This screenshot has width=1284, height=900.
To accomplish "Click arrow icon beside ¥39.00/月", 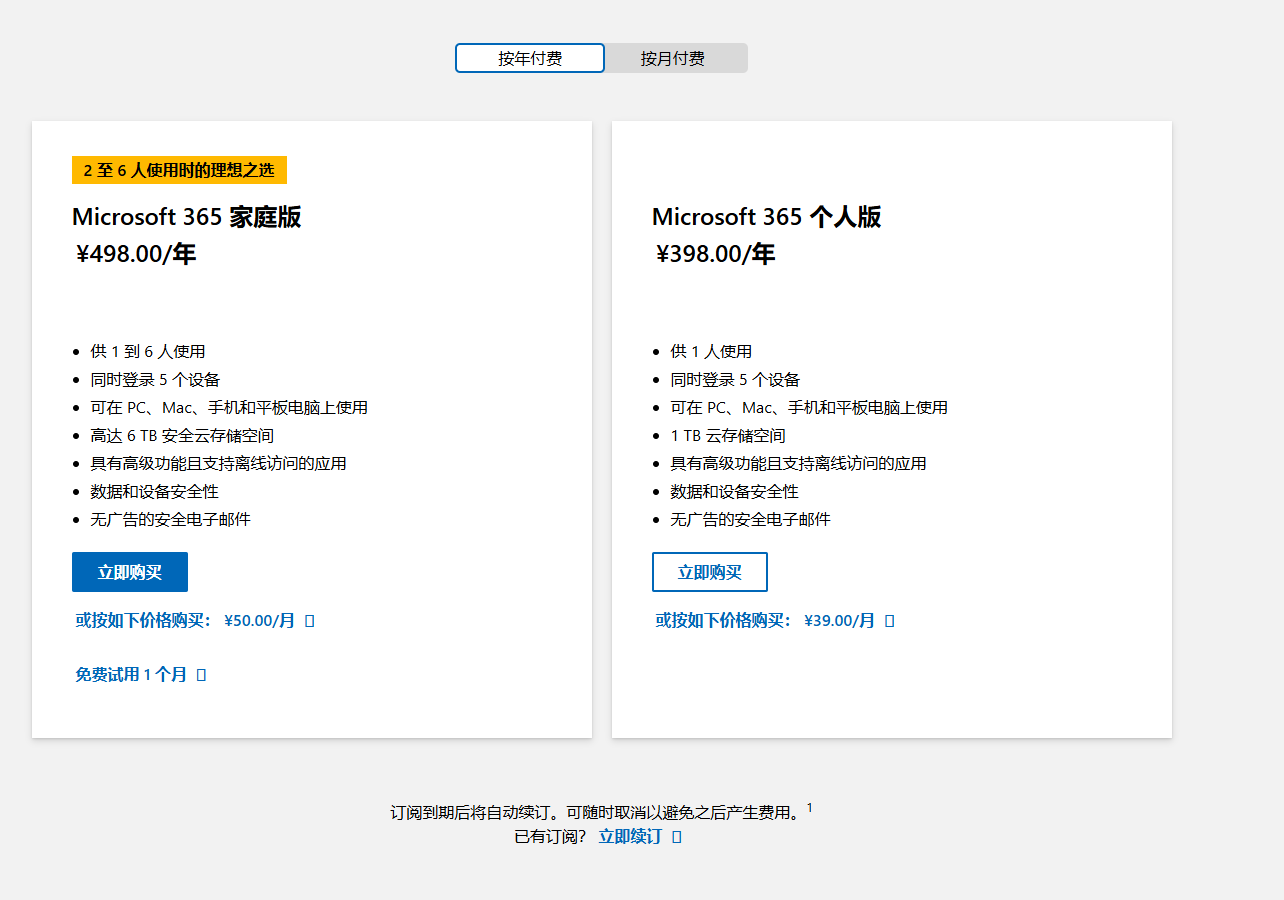I will click(x=890, y=620).
